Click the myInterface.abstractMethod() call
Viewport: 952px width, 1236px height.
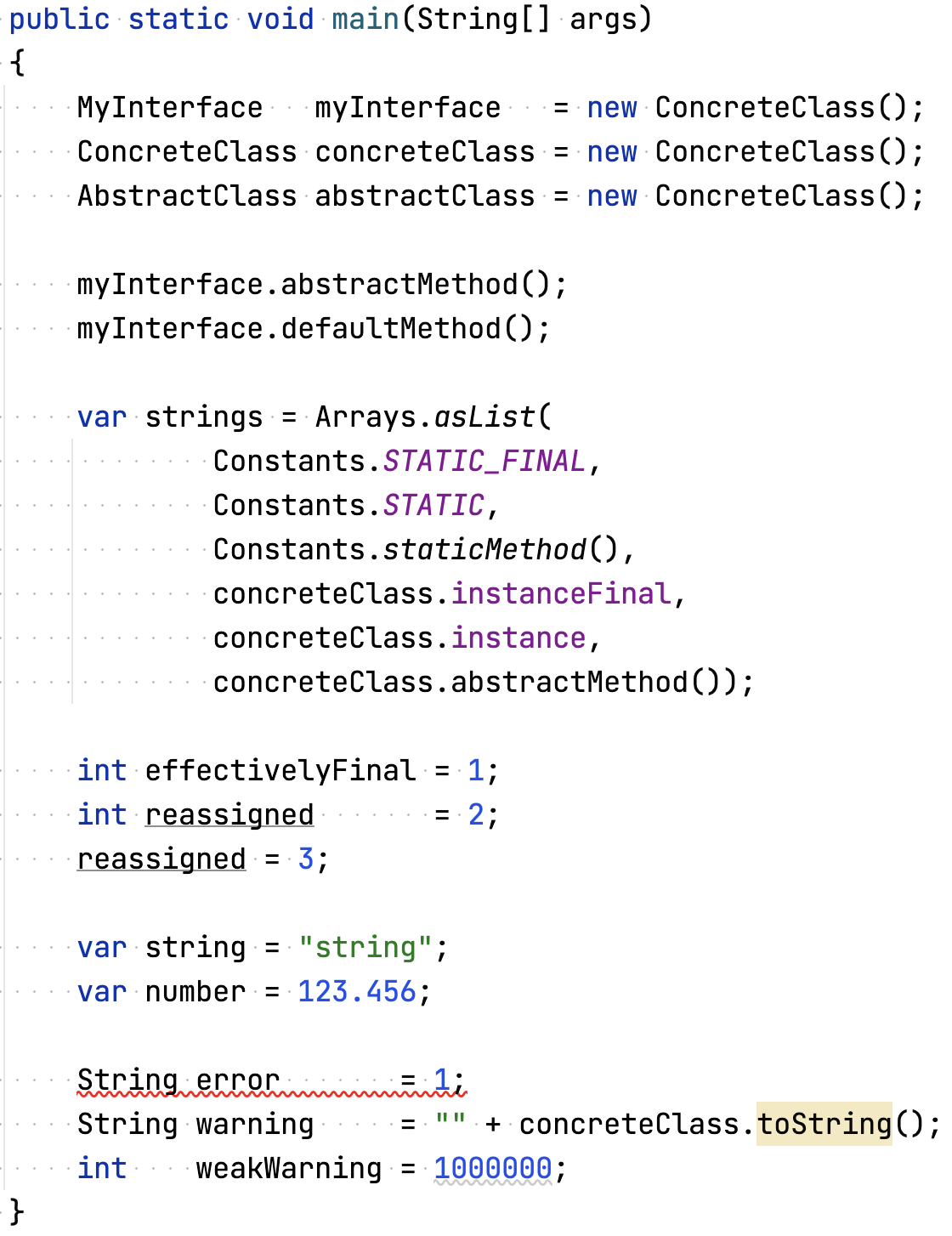[x=399, y=285]
